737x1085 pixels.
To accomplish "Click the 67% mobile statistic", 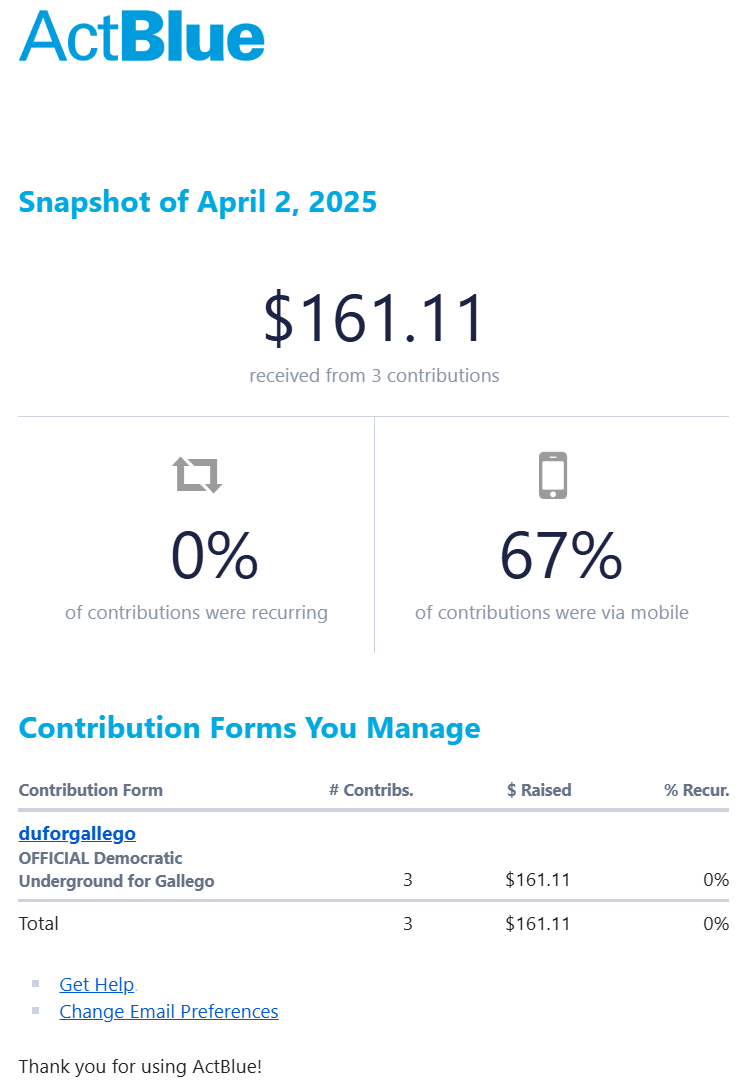I will click(561, 556).
